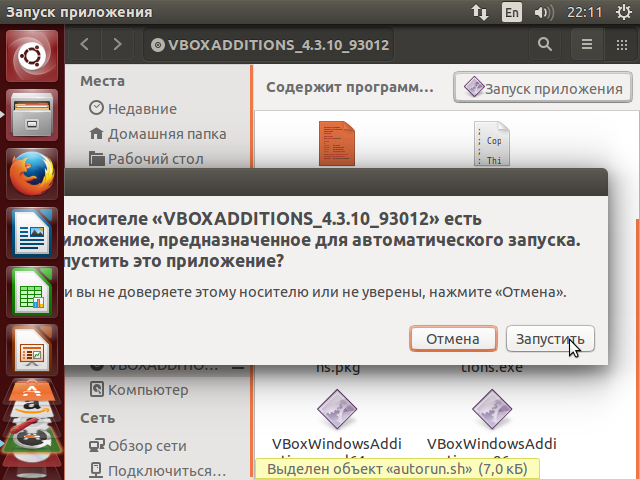Screen dimensions: 640x480
Task: Select the orange script file icon
Action: [337, 144]
